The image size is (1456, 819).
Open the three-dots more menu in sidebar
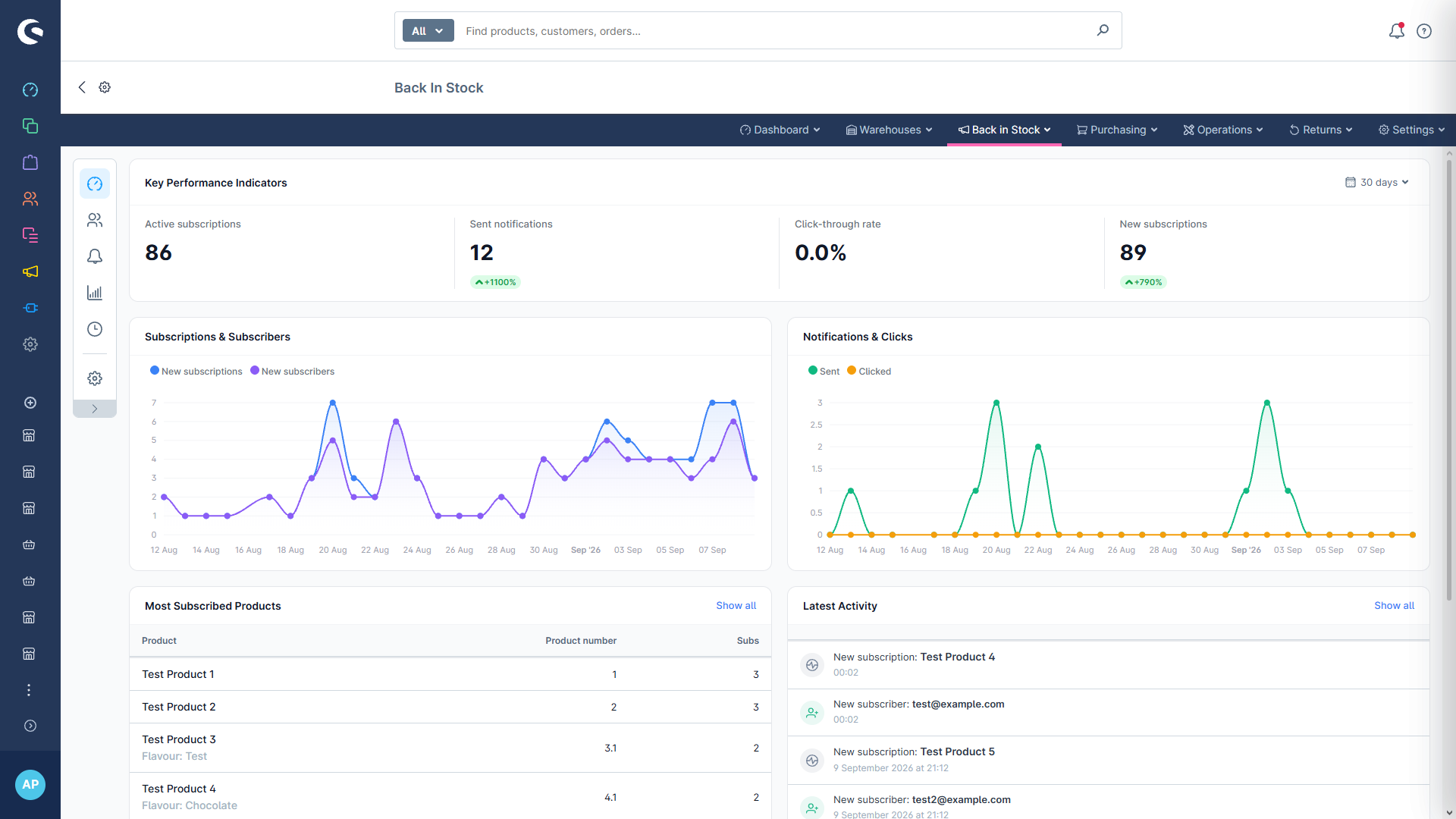29,690
